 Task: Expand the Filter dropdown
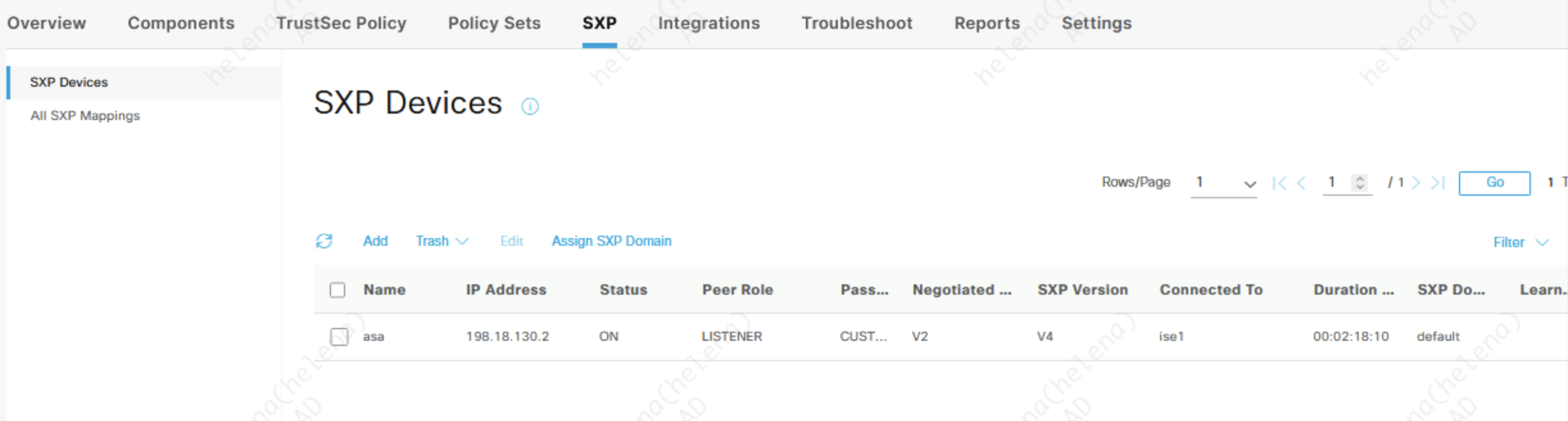click(1521, 243)
